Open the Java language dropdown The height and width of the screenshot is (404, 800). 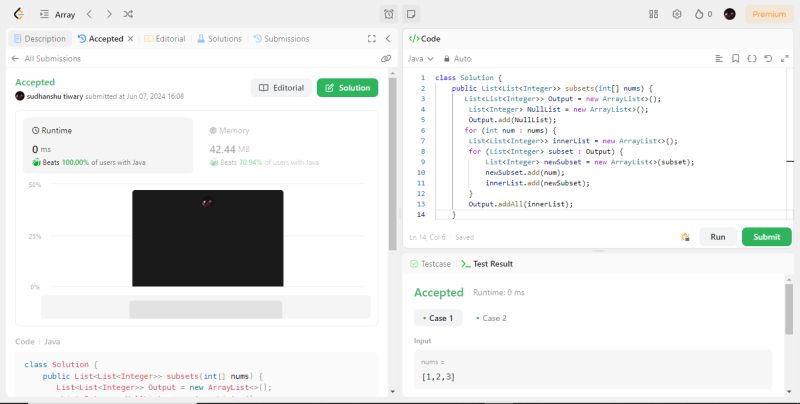point(420,59)
